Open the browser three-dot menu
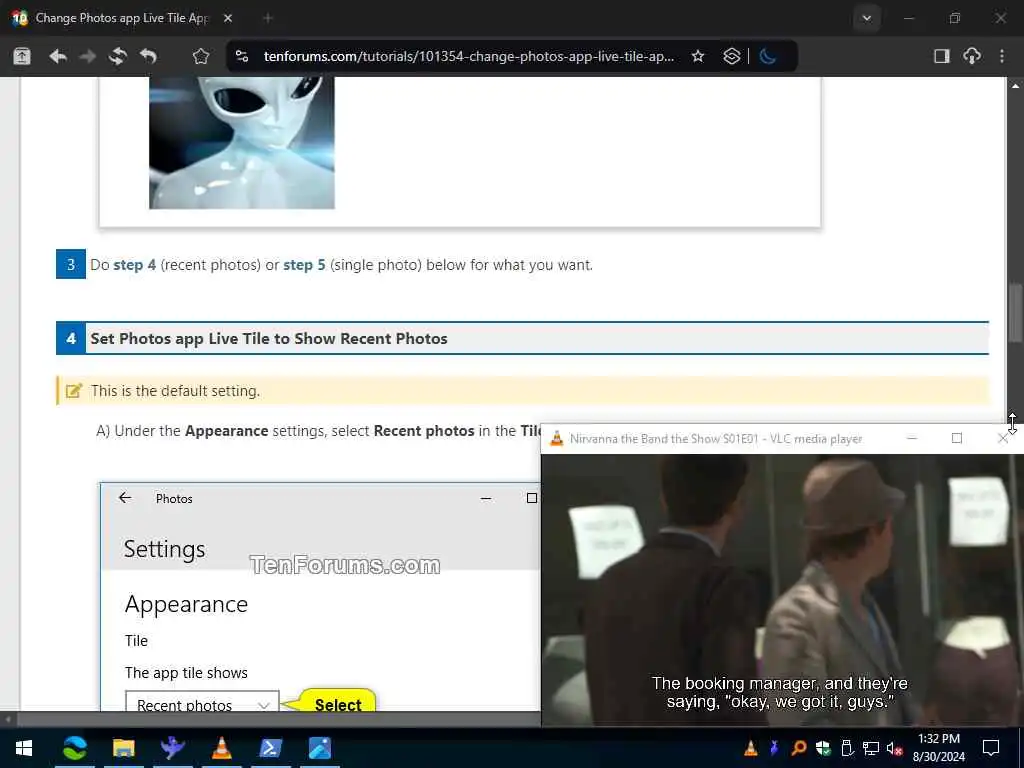The width and height of the screenshot is (1024, 768). coord(1002,56)
